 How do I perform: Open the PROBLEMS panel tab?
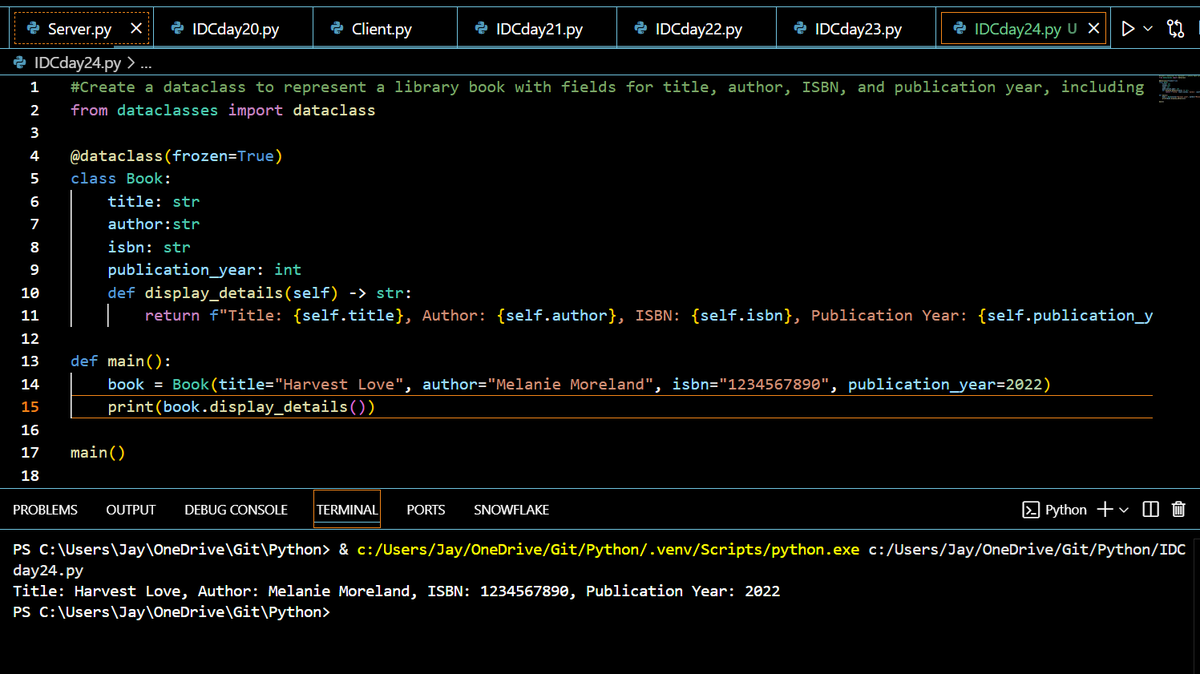[45, 510]
